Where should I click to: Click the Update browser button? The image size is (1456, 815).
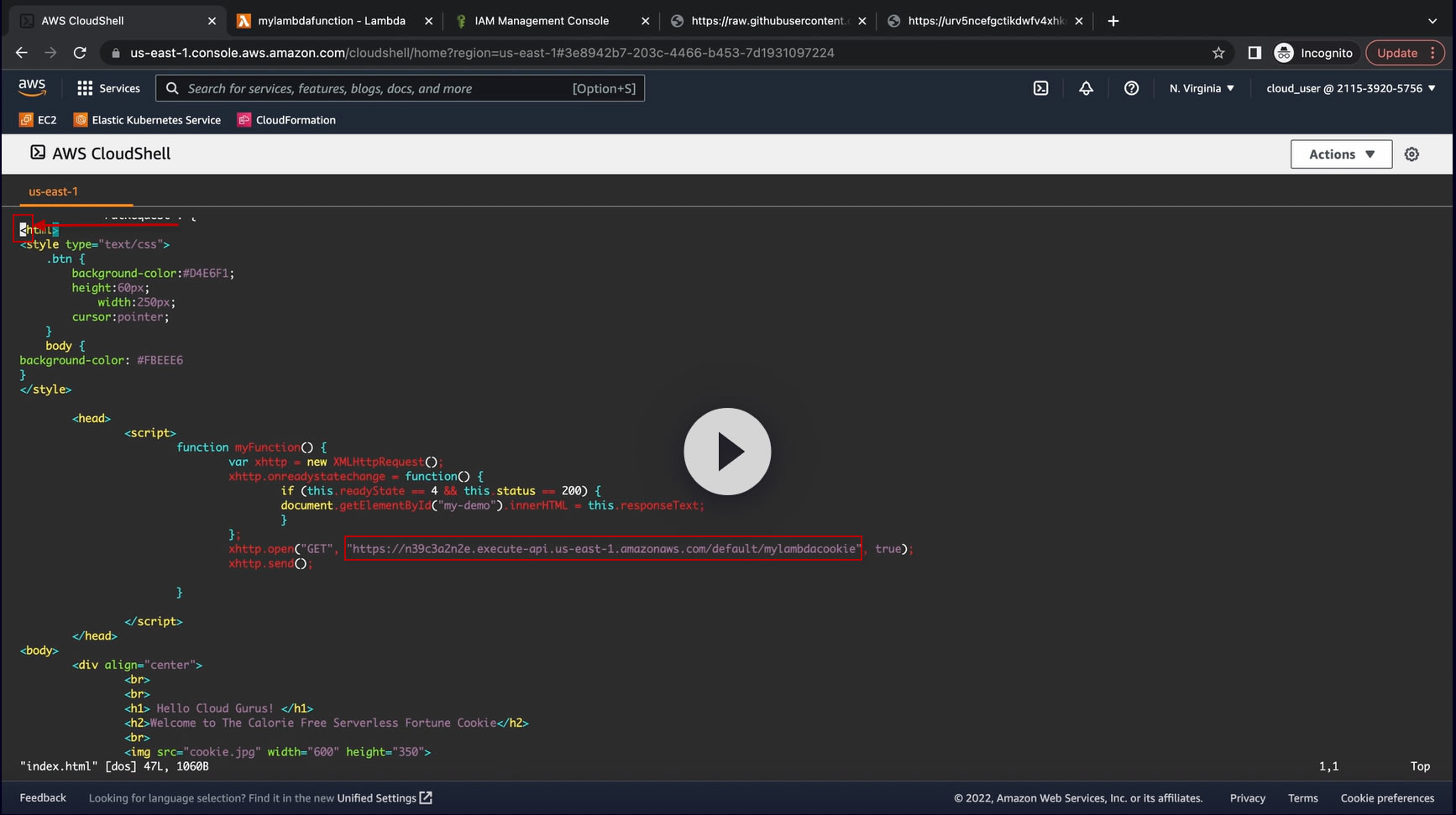pyautogui.click(x=1405, y=53)
